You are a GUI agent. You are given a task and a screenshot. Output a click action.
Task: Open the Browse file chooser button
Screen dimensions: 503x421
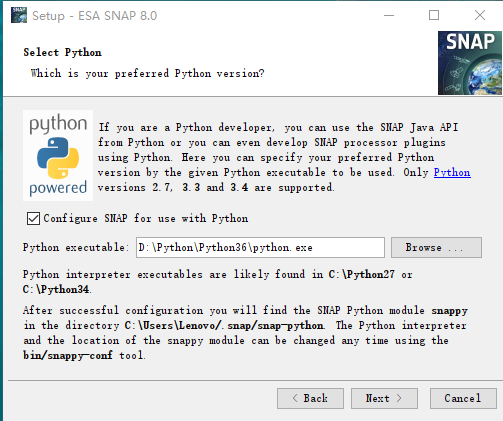[x=436, y=247]
